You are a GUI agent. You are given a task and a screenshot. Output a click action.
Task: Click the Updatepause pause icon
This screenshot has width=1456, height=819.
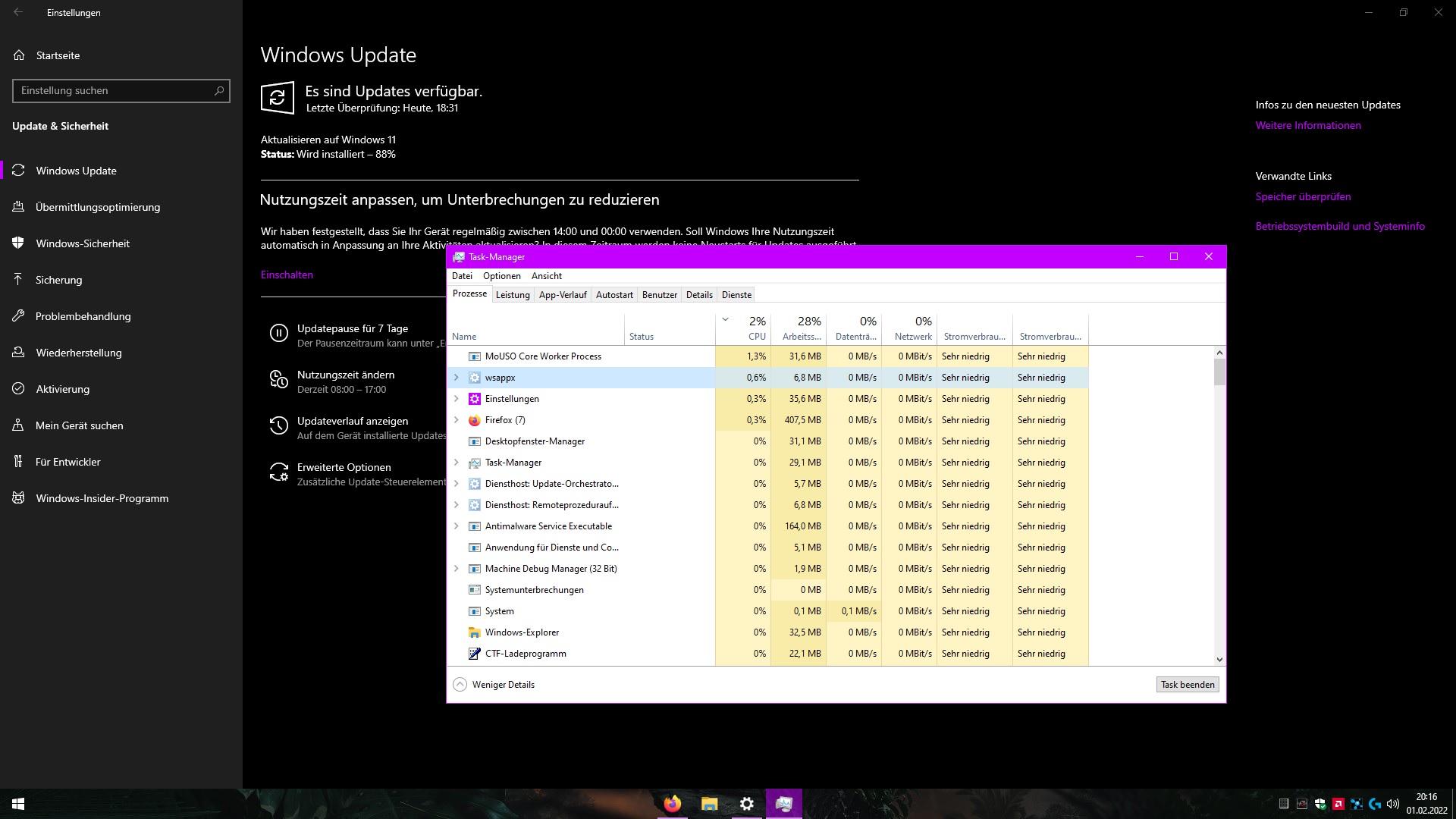(278, 333)
